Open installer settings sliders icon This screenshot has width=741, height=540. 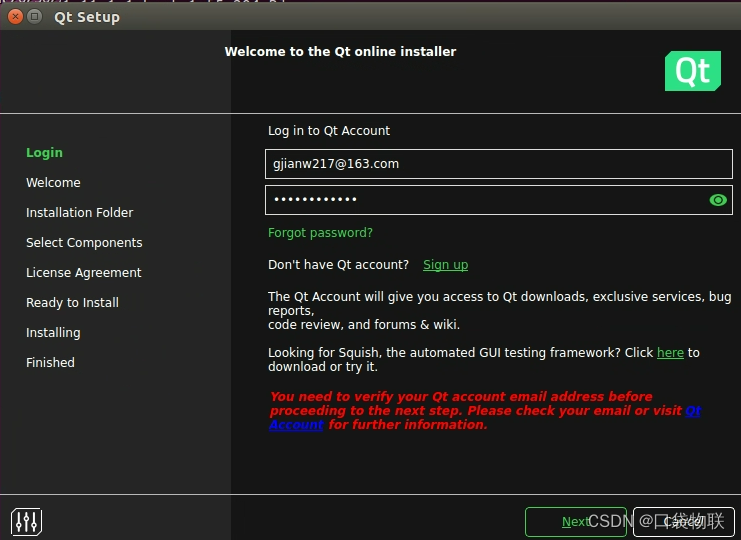click(x=26, y=522)
